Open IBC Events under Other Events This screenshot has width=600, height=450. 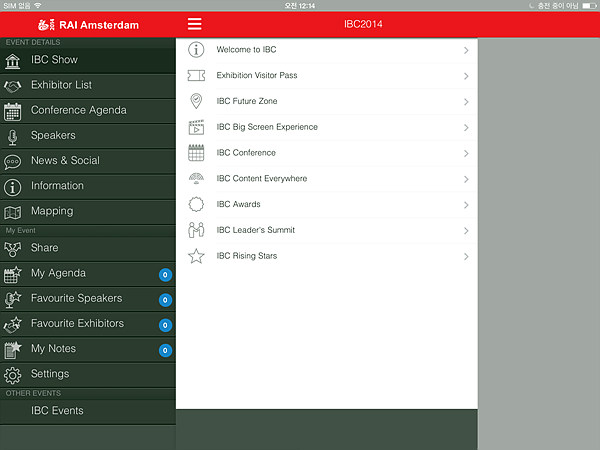(88, 412)
